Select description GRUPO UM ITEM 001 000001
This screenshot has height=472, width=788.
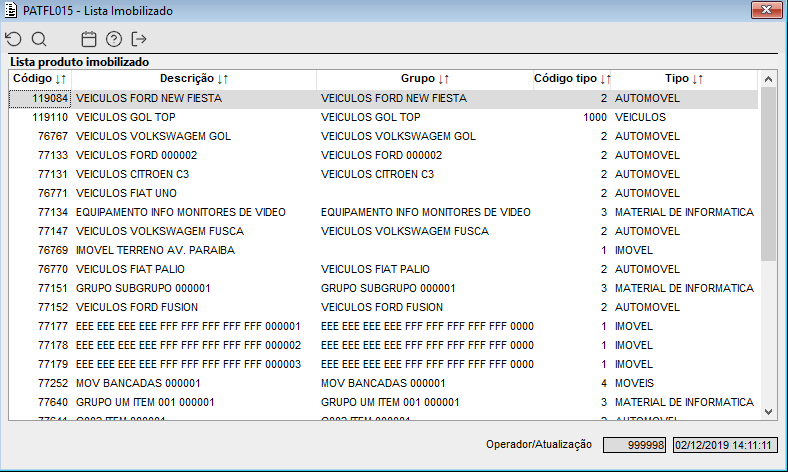(x=145, y=403)
